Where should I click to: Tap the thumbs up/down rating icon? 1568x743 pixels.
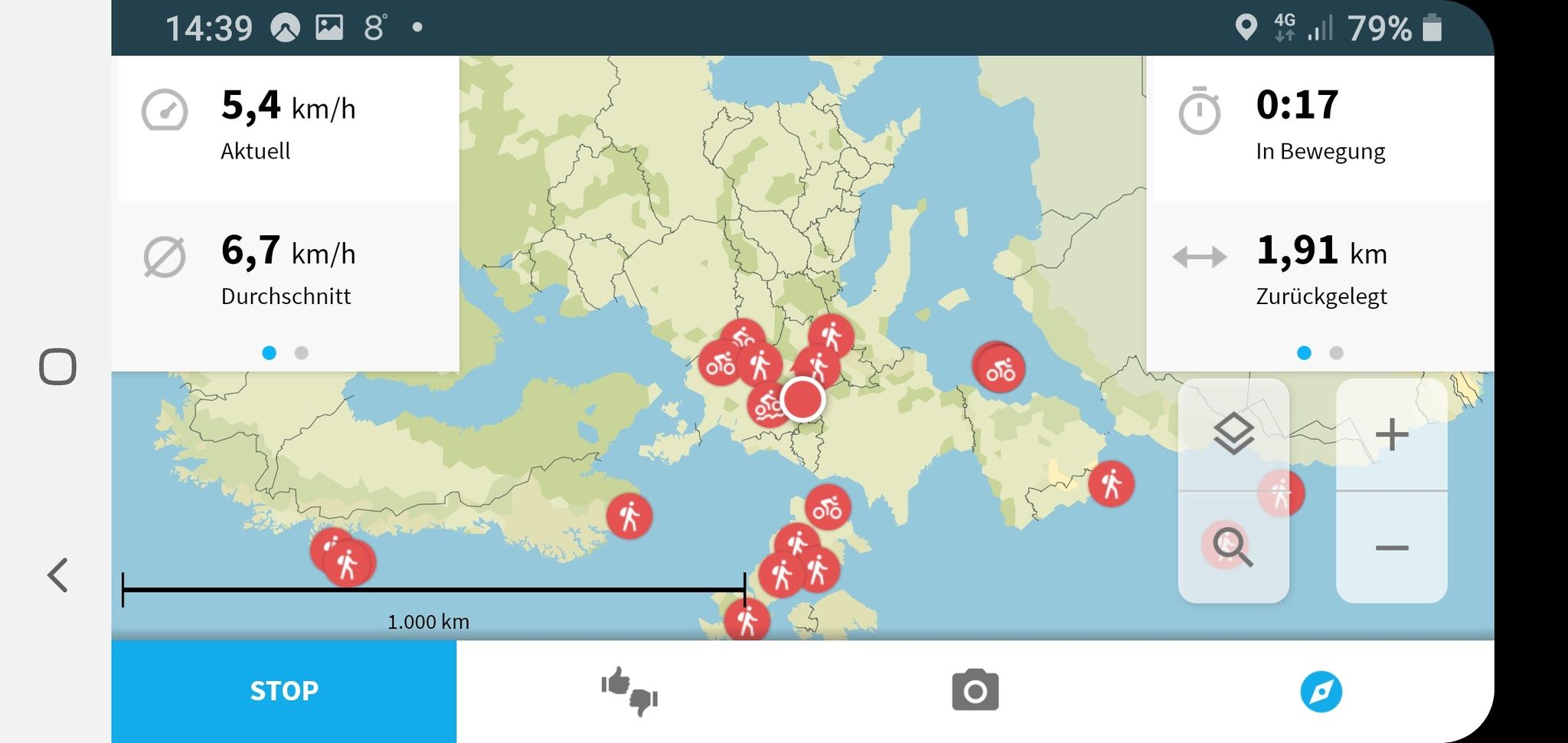pyautogui.click(x=629, y=691)
